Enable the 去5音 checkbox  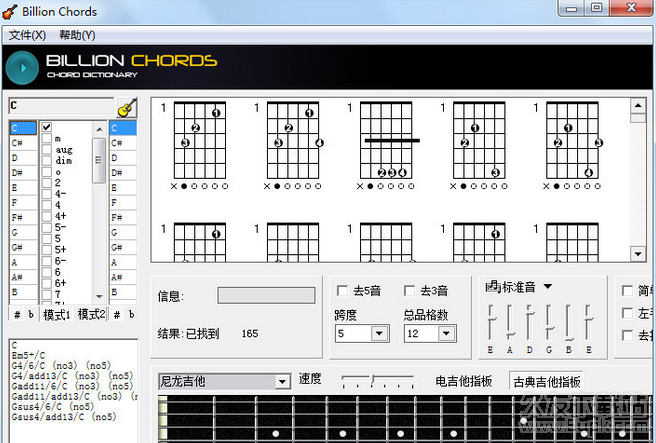coord(342,290)
